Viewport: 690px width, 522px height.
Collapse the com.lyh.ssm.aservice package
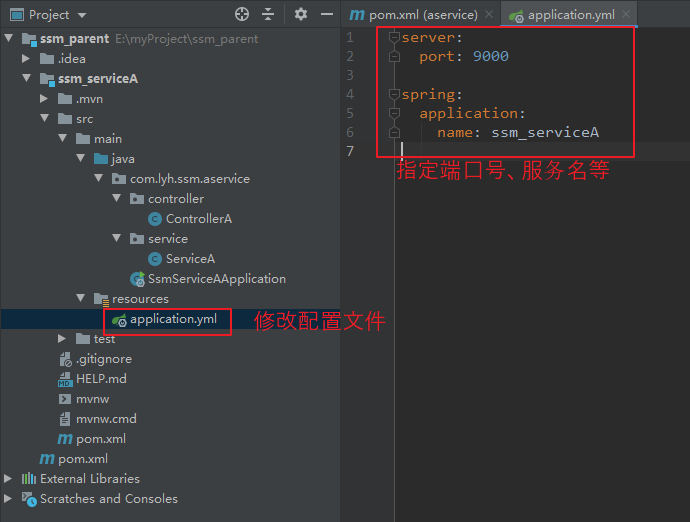point(99,178)
